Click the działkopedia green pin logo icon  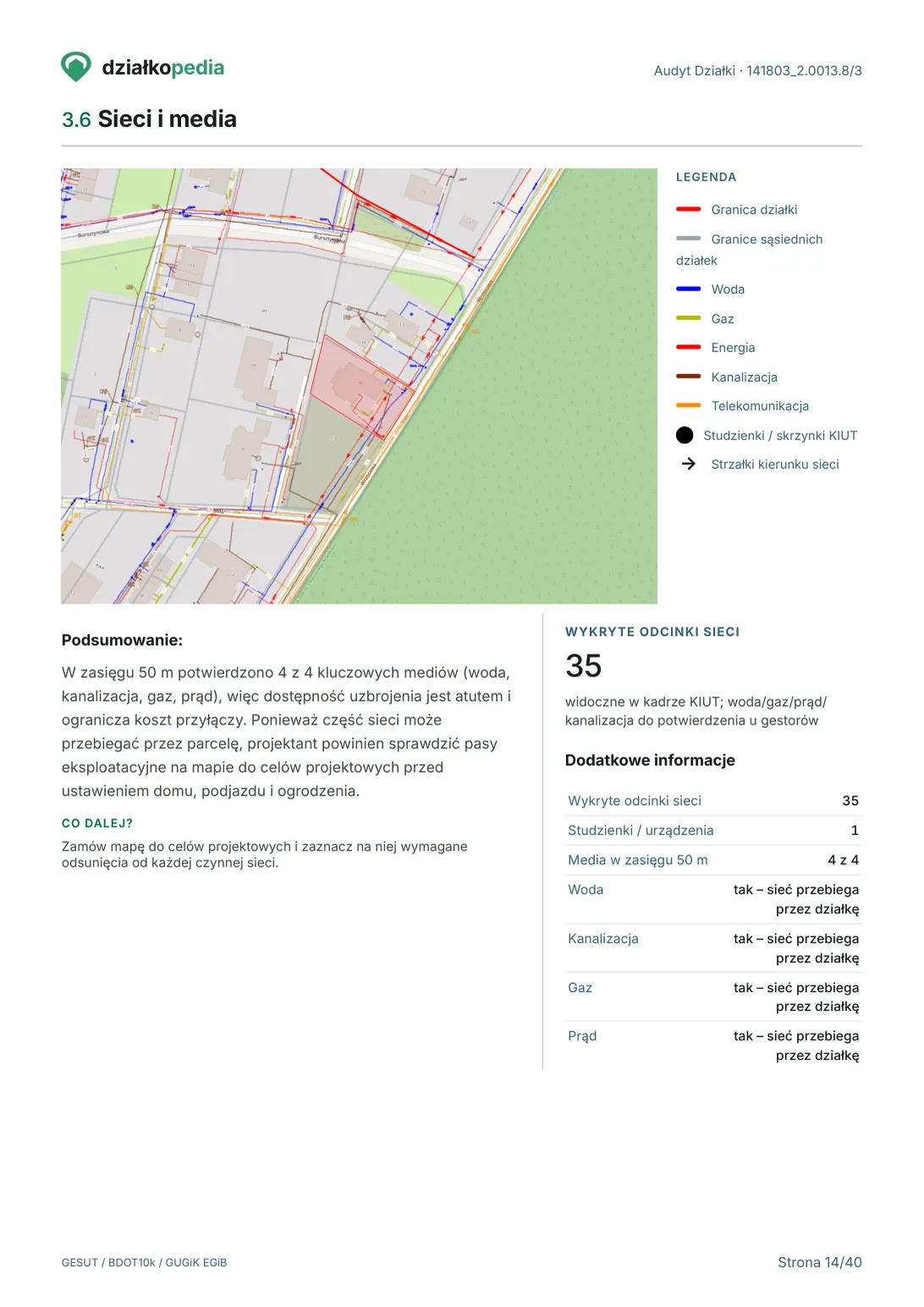(76, 67)
